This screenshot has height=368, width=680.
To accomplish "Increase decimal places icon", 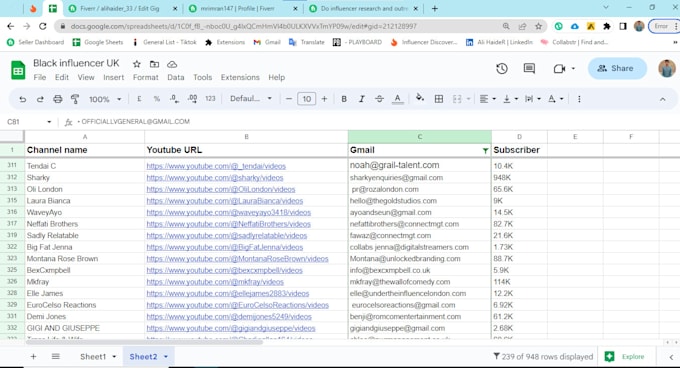I will pos(193,99).
